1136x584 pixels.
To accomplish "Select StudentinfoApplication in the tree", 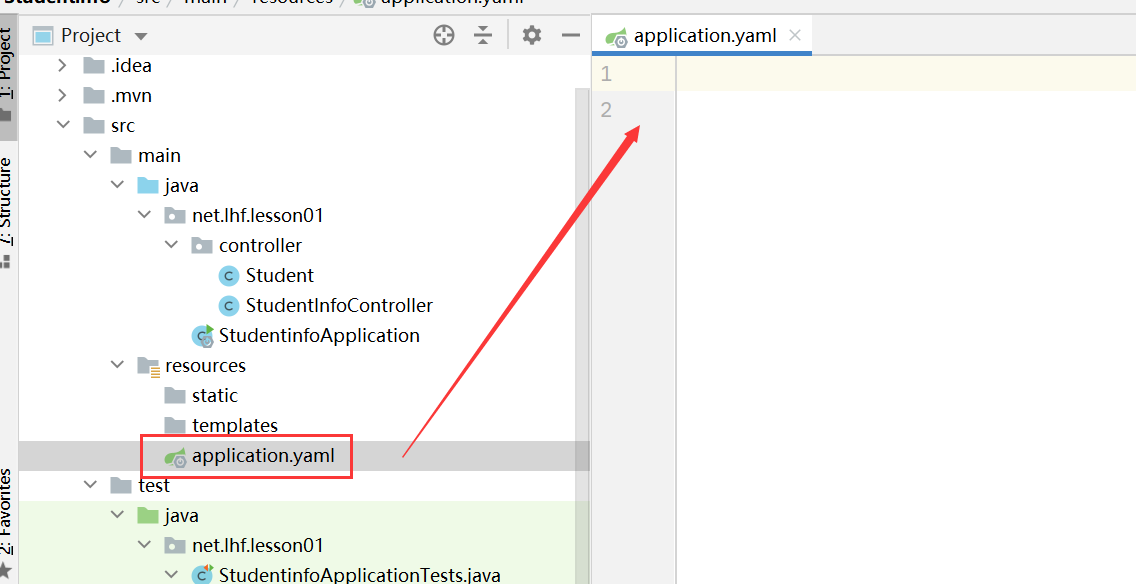I will tap(319, 335).
